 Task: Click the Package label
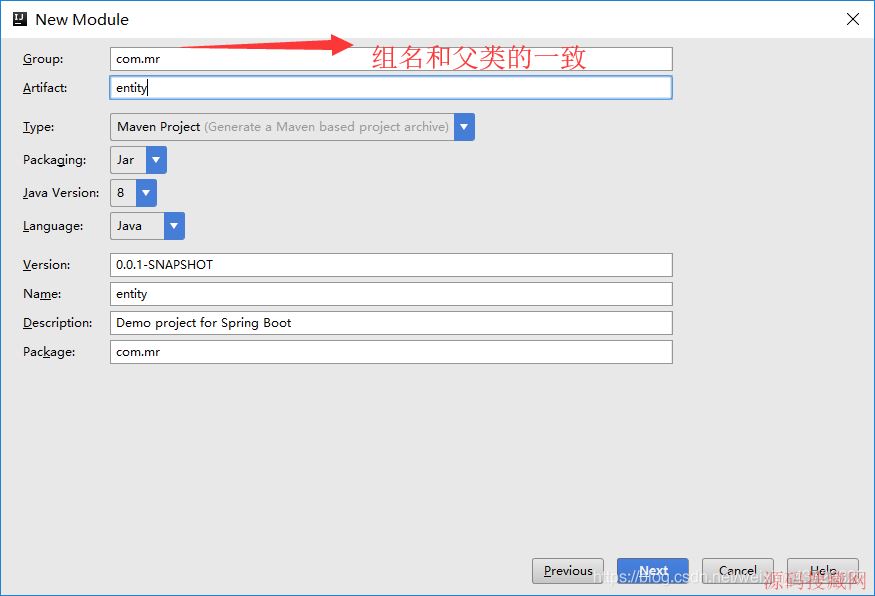point(49,352)
